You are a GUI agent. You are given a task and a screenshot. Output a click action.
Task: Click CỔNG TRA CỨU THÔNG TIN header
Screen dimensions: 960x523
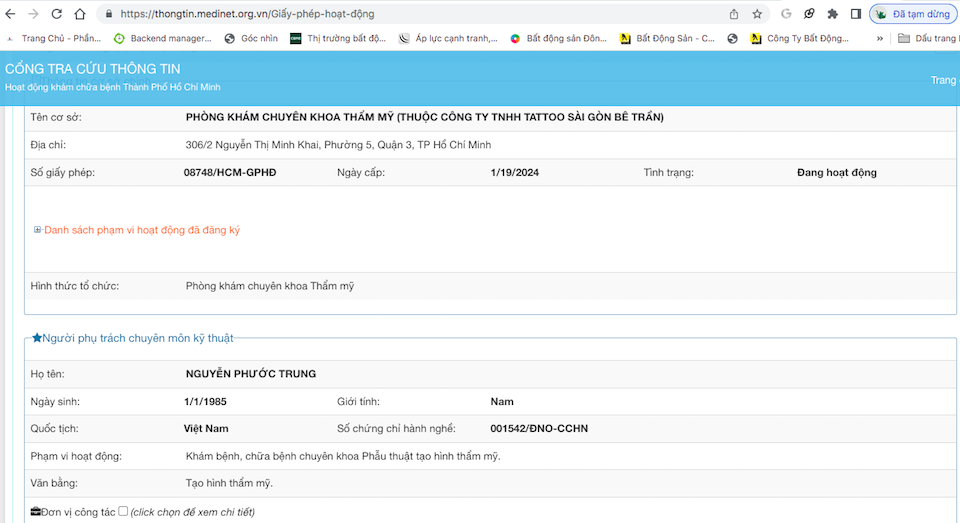point(92,69)
